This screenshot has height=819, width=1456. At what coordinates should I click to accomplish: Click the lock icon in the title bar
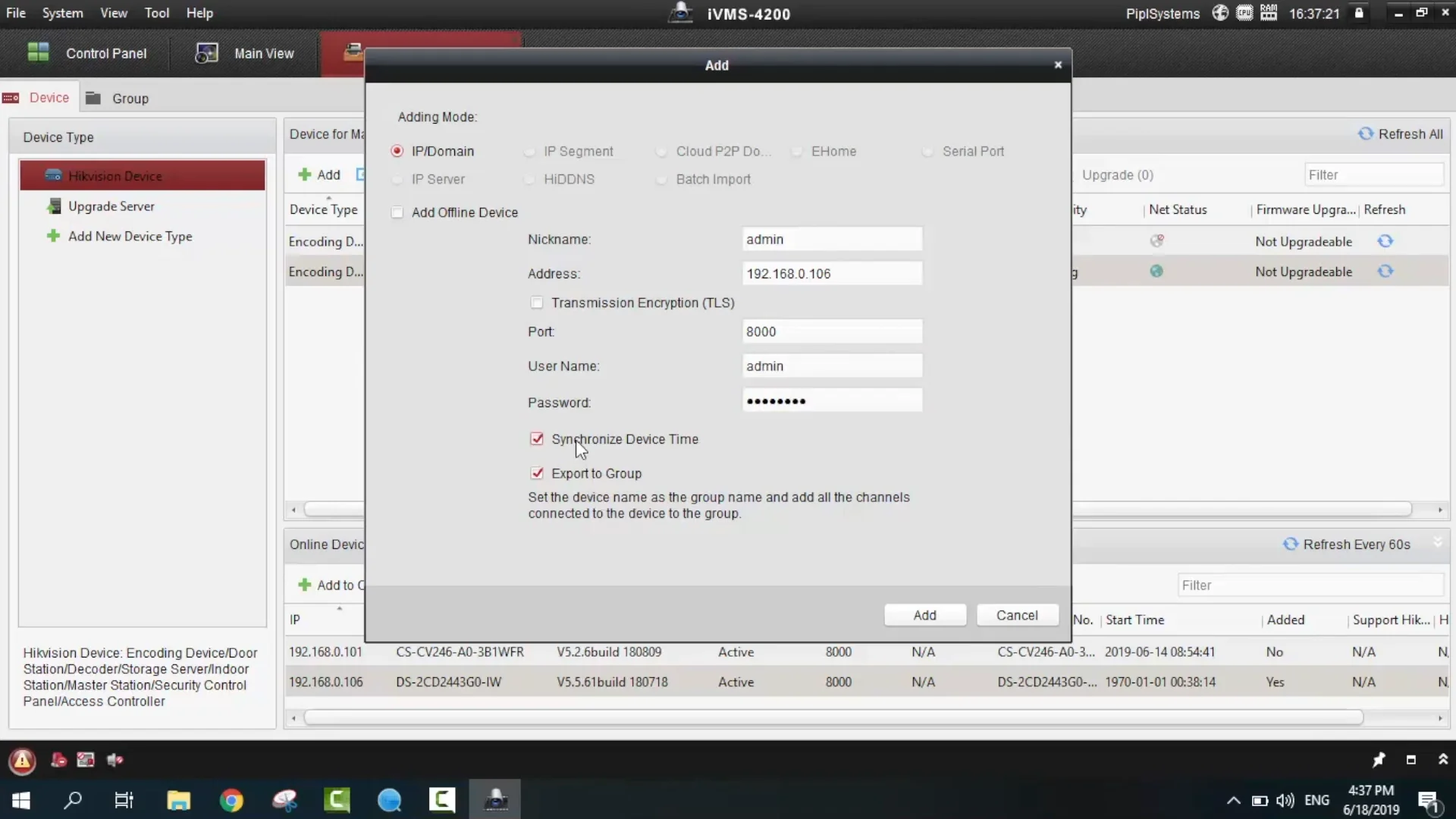[x=1359, y=13]
